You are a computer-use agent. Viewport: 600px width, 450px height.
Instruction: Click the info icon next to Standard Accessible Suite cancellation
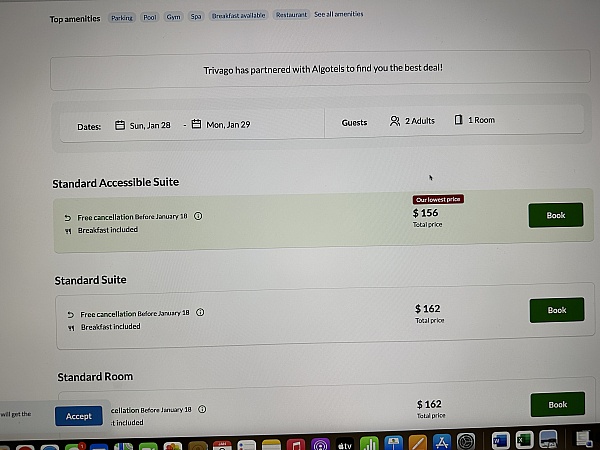click(198, 216)
